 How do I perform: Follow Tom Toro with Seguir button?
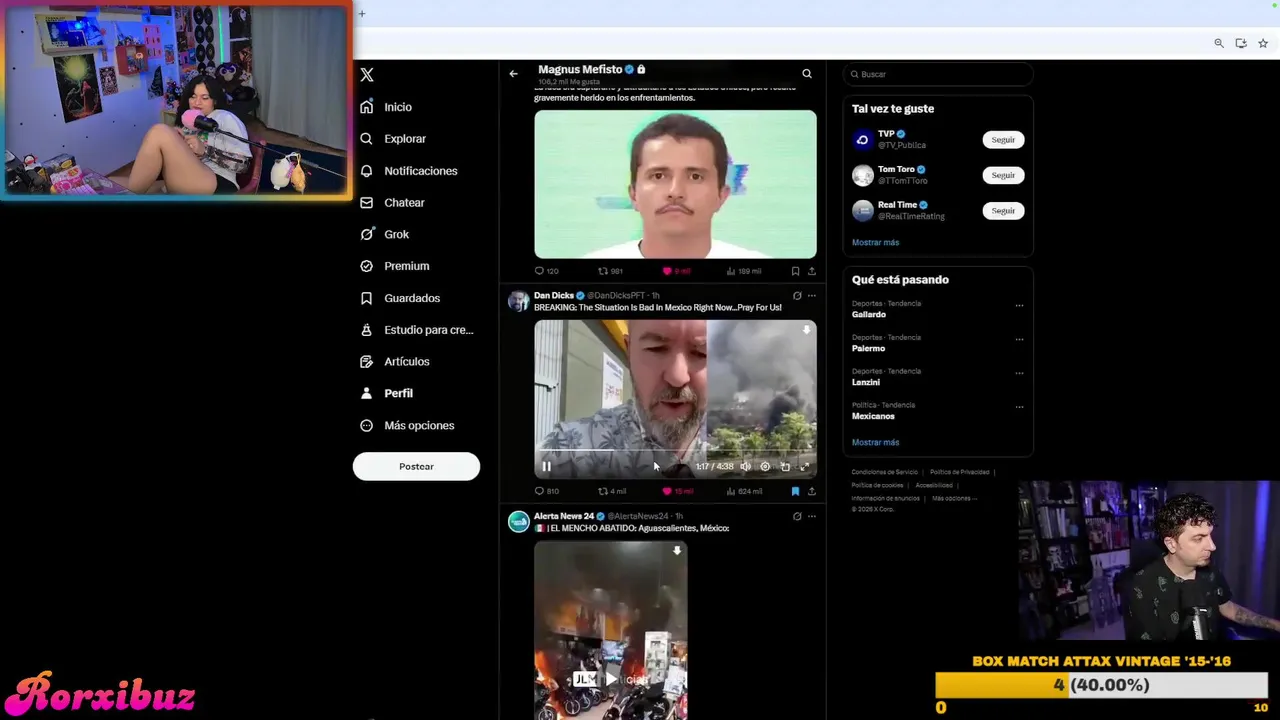(1003, 175)
